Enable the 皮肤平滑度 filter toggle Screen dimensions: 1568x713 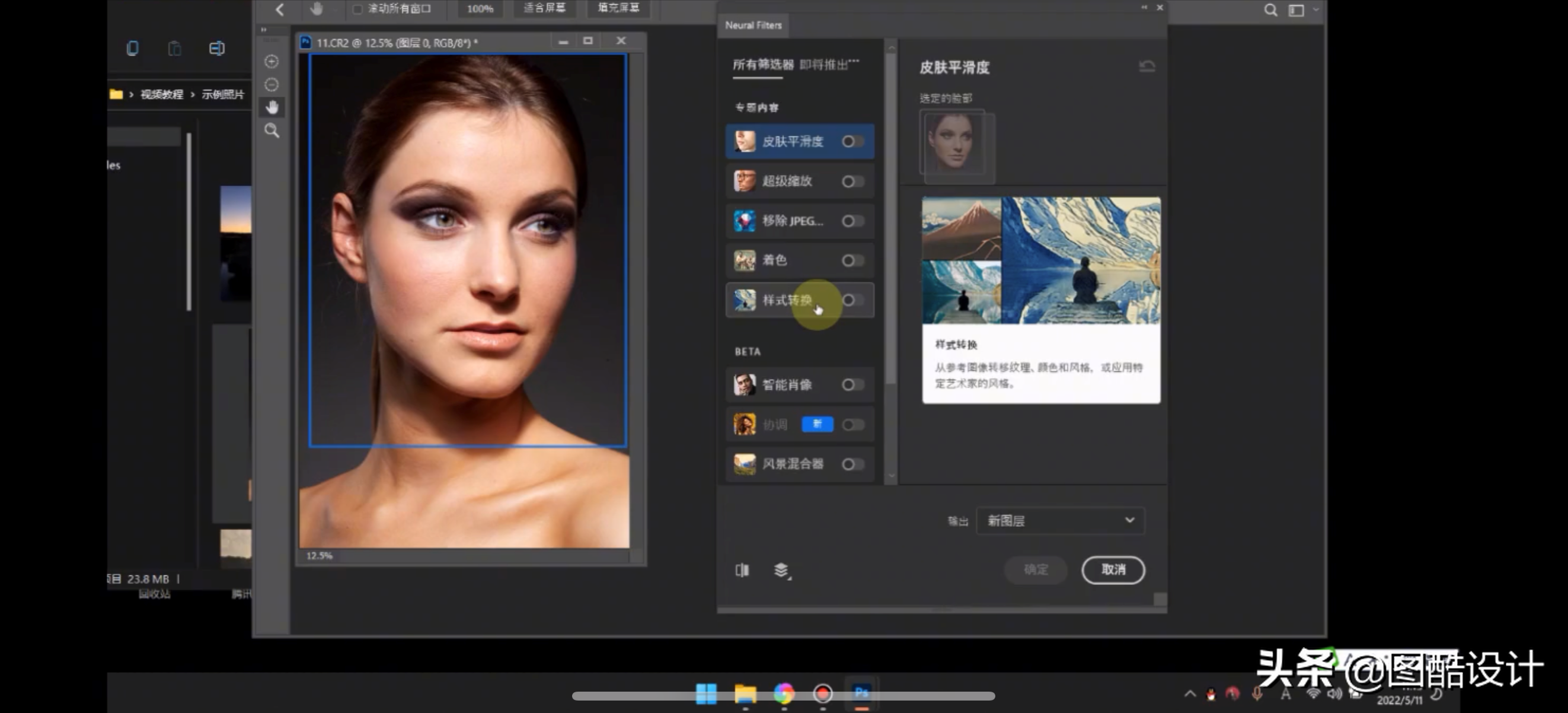click(852, 141)
